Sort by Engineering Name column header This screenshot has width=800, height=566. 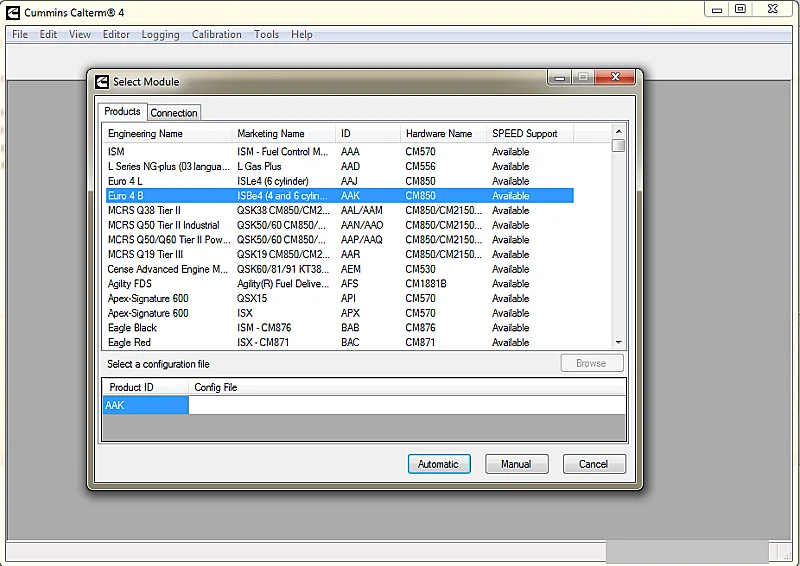pyautogui.click(x=167, y=134)
